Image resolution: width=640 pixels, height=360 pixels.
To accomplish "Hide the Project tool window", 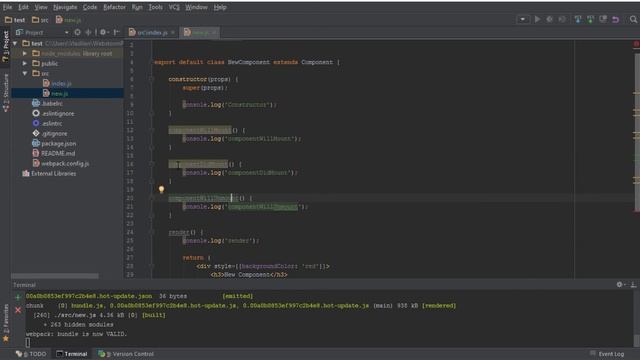I will (117, 32).
